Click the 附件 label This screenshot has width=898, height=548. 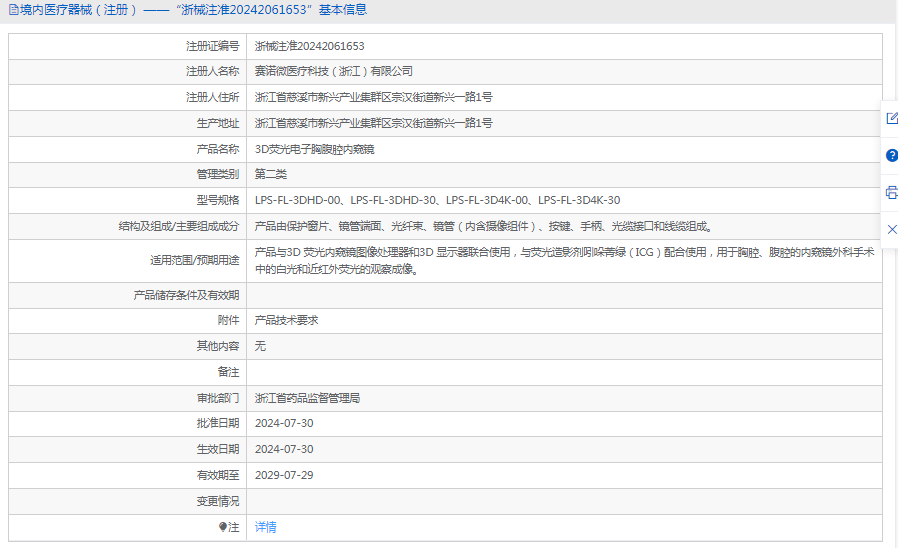pos(229,320)
